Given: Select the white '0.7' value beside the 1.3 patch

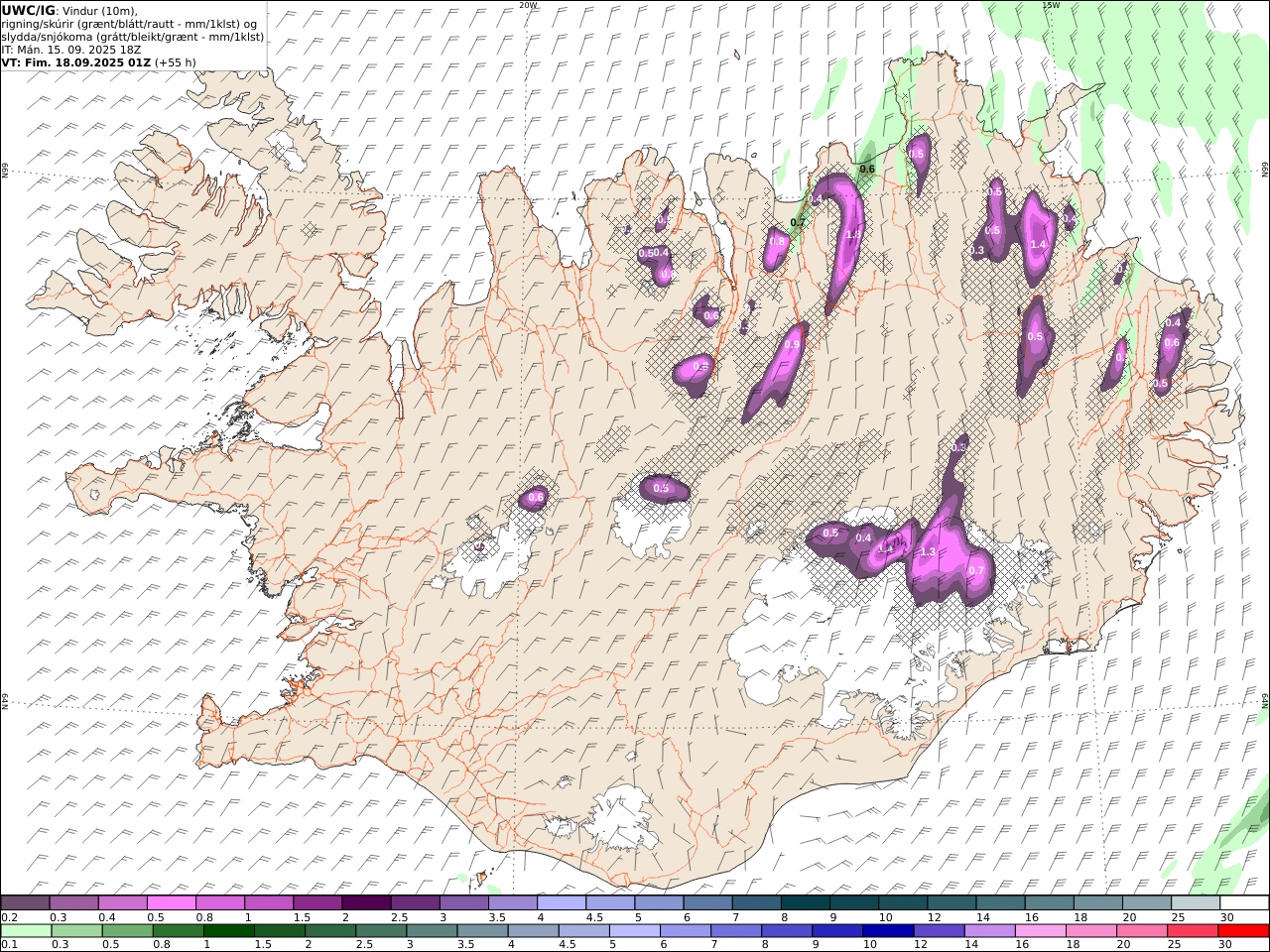Looking at the screenshot, I should tap(976, 570).
